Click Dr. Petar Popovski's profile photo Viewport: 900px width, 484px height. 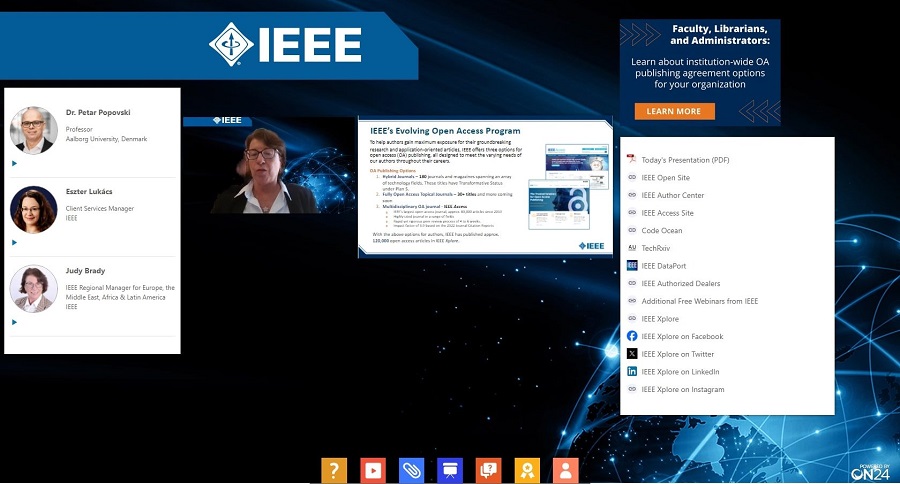(x=34, y=130)
